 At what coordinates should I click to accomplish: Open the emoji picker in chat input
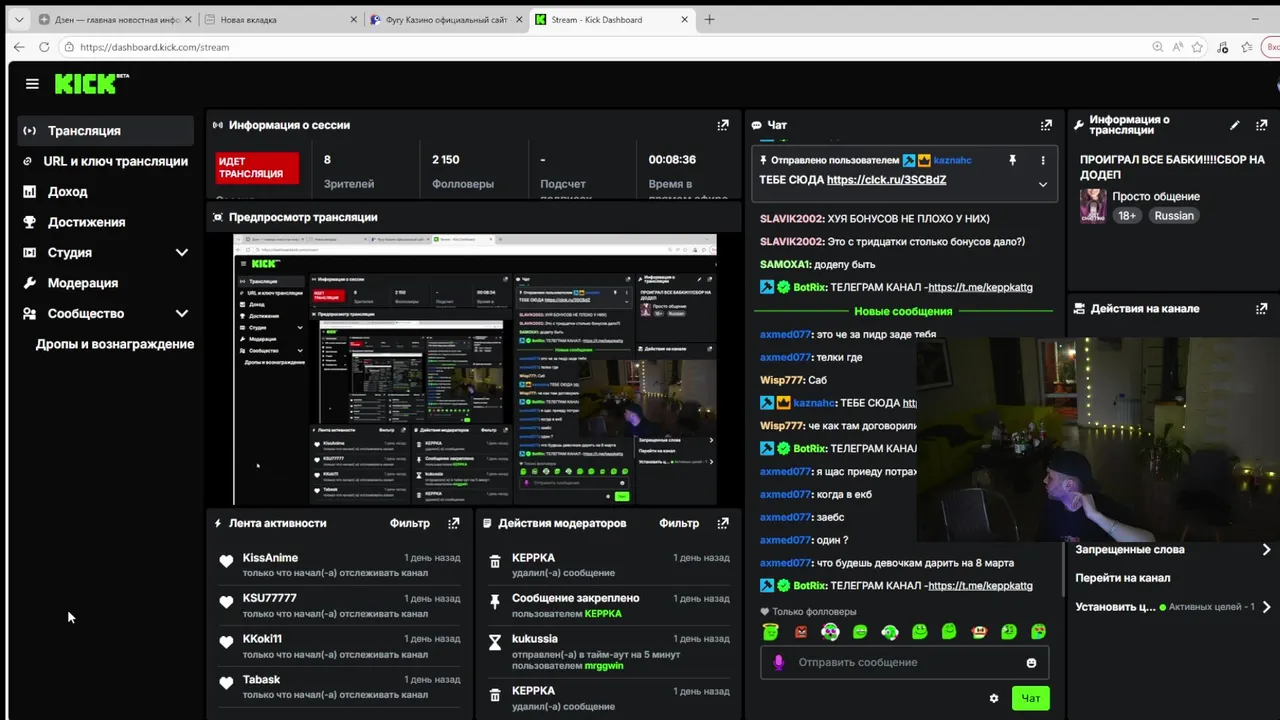click(x=1031, y=662)
